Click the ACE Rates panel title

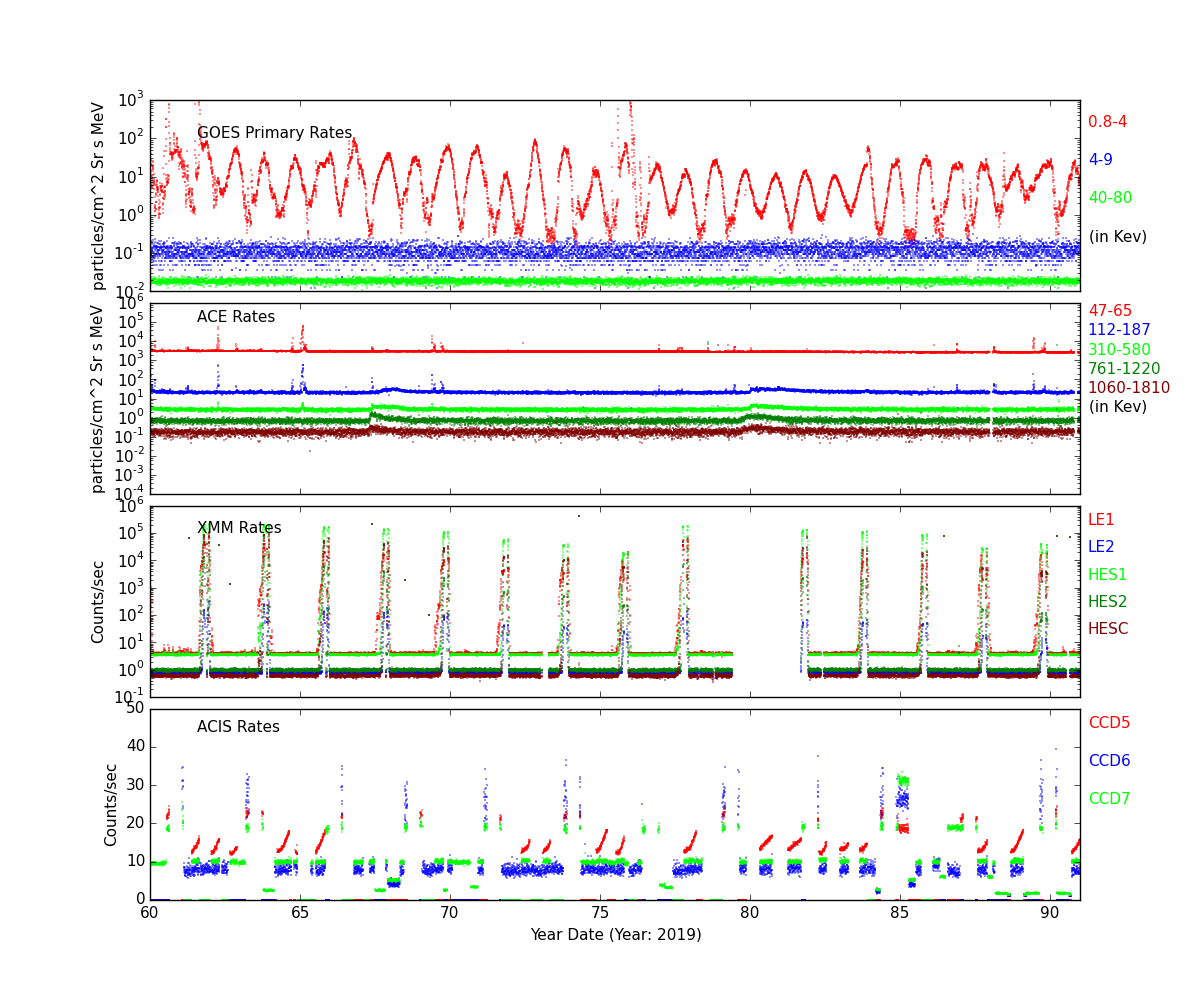click(236, 317)
